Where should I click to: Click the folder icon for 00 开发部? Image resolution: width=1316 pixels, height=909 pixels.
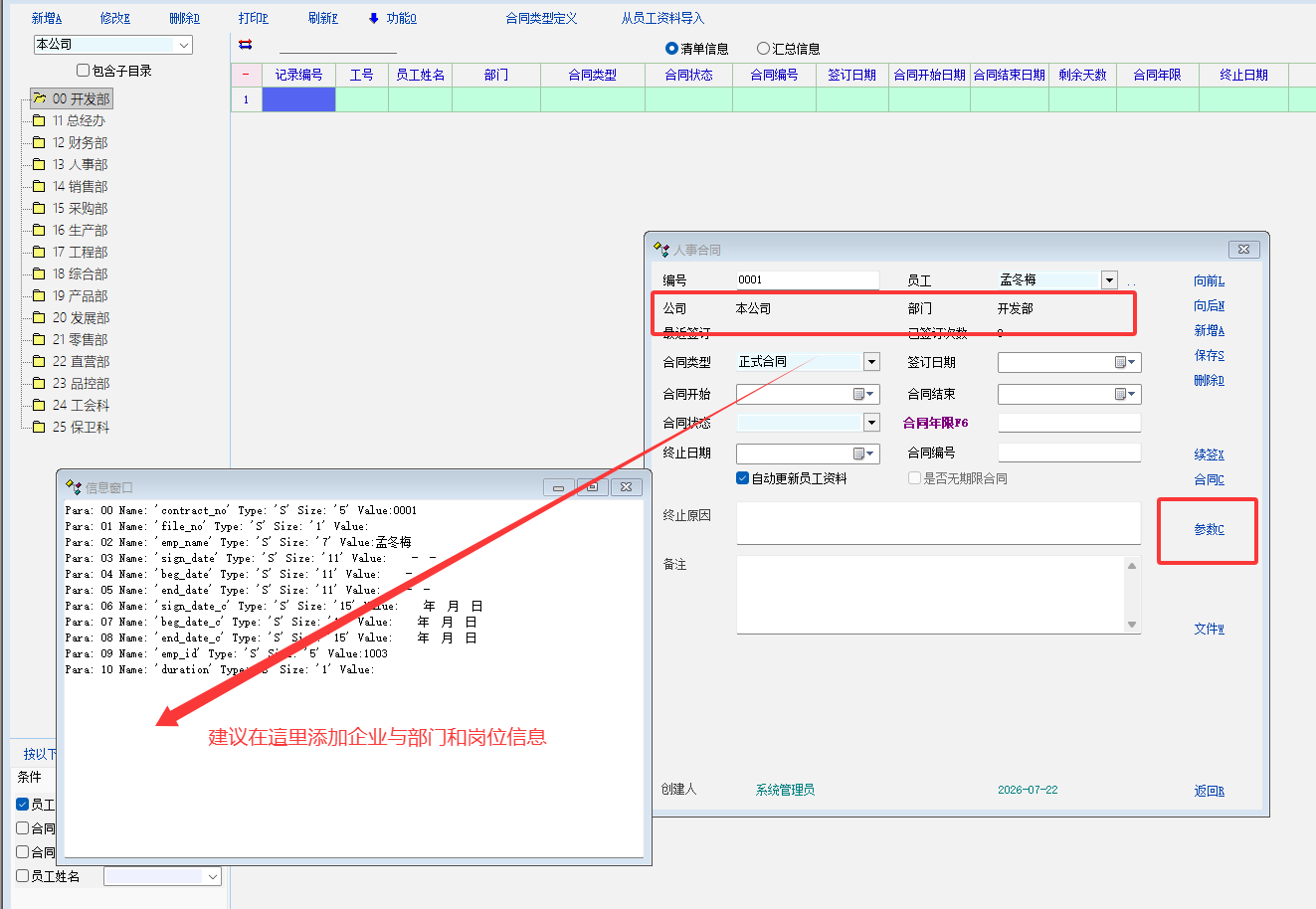40,98
